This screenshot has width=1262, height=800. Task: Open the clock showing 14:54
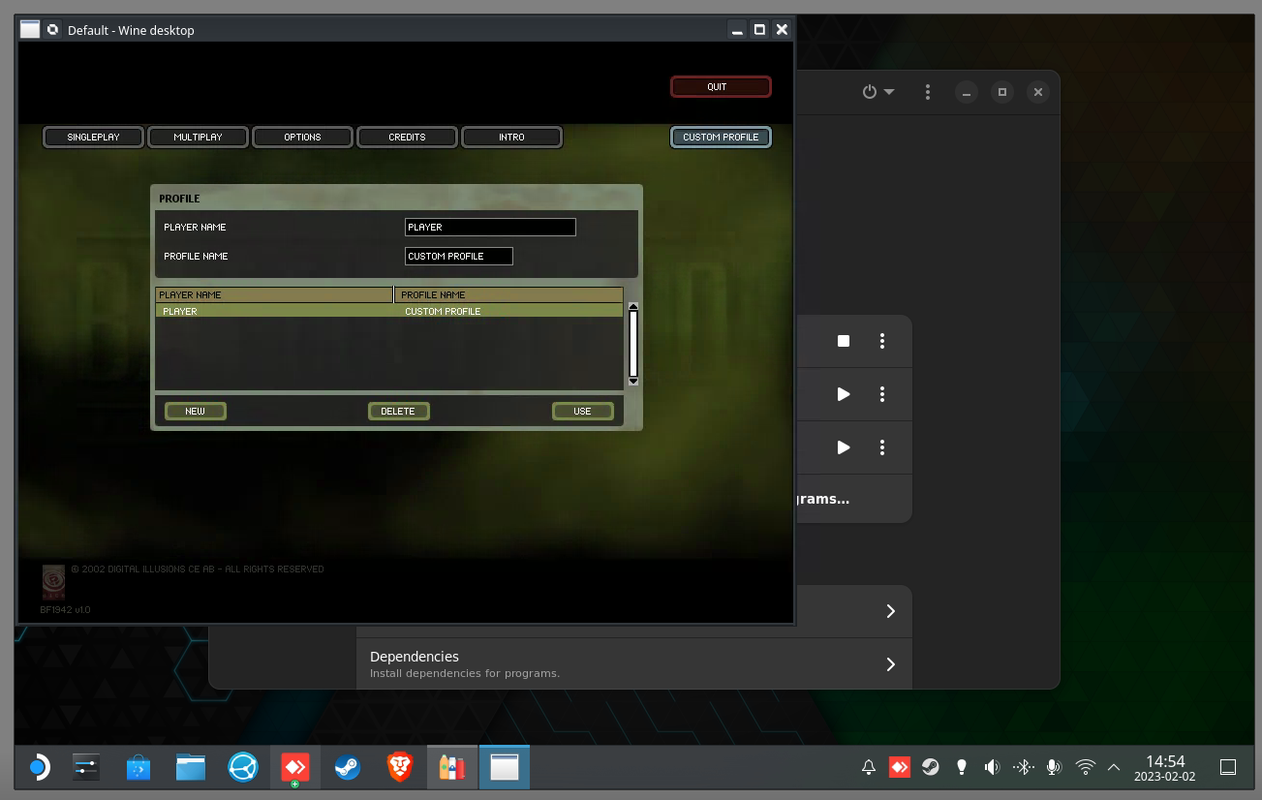pyautogui.click(x=1165, y=768)
